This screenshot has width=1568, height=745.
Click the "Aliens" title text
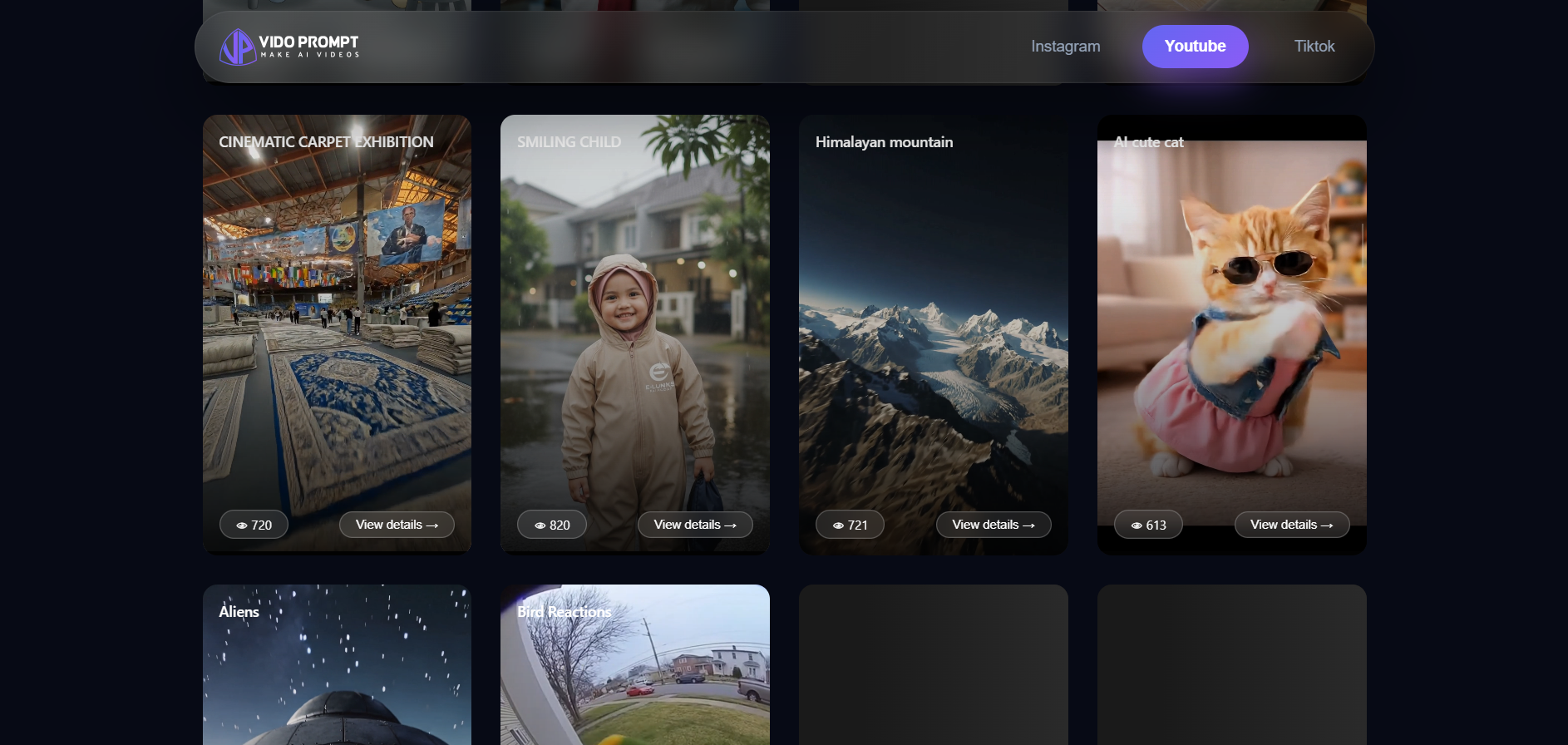pyautogui.click(x=239, y=612)
